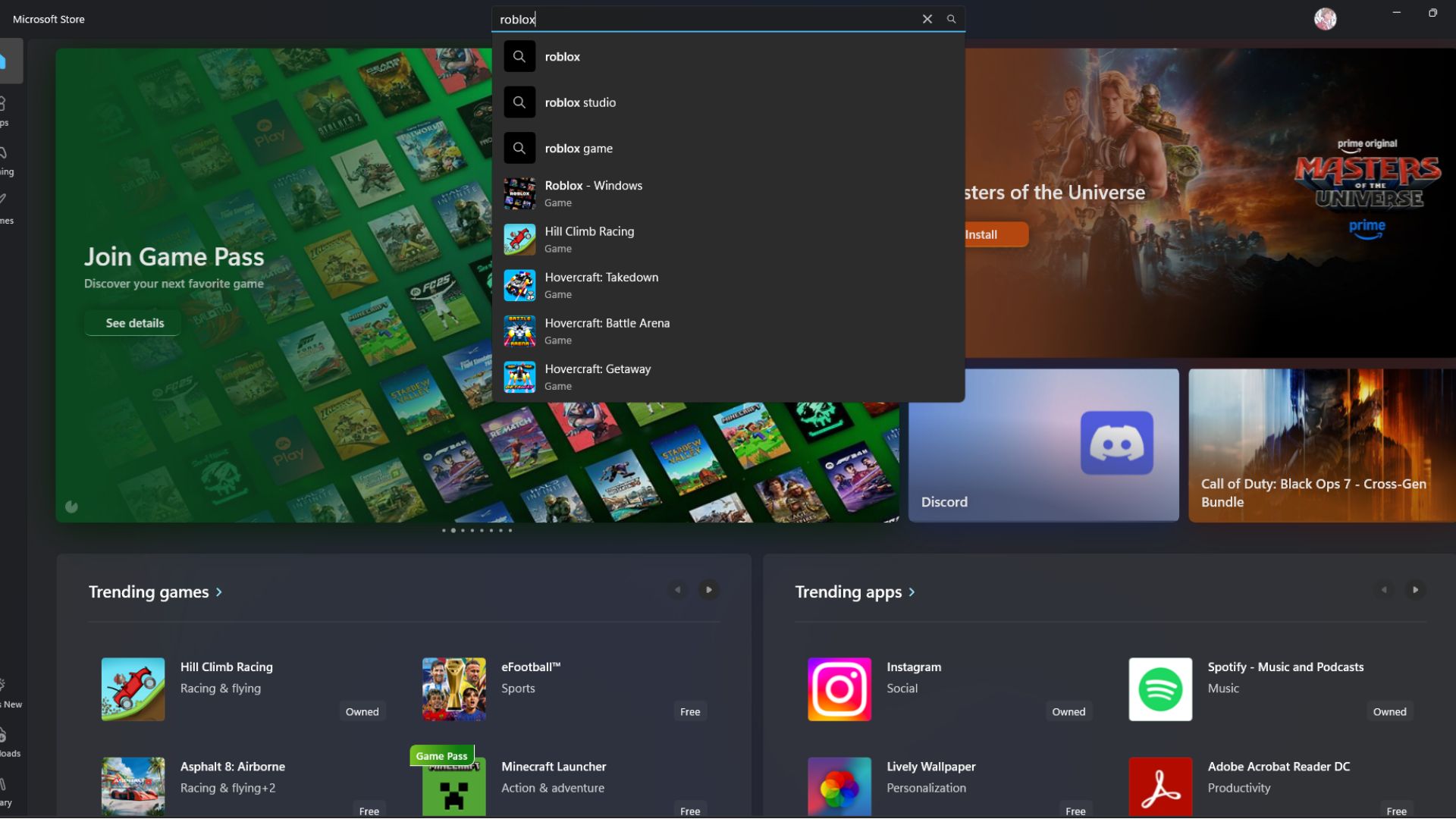The height and width of the screenshot is (819, 1456).
Task: Show previous Trending games page
Action: tap(677, 590)
